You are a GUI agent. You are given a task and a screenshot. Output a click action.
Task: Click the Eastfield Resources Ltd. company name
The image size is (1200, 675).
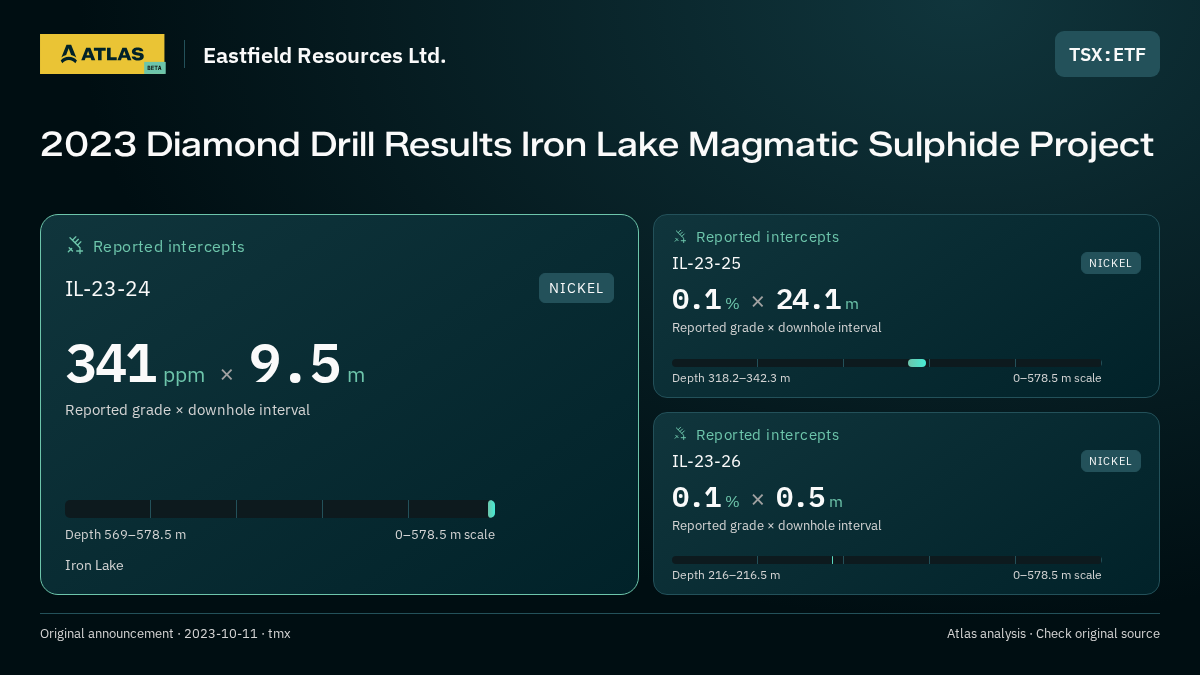[324, 55]
